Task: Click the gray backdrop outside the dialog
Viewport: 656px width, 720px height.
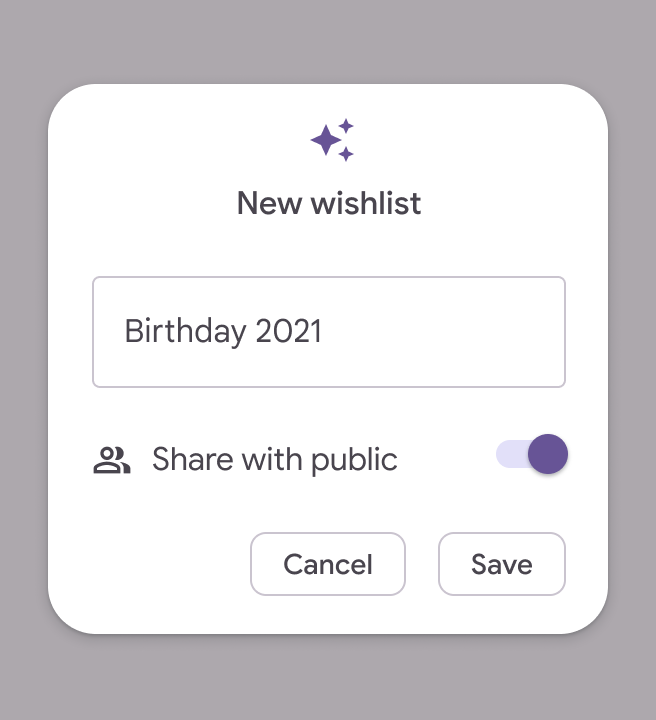Action: pos(328,40)
